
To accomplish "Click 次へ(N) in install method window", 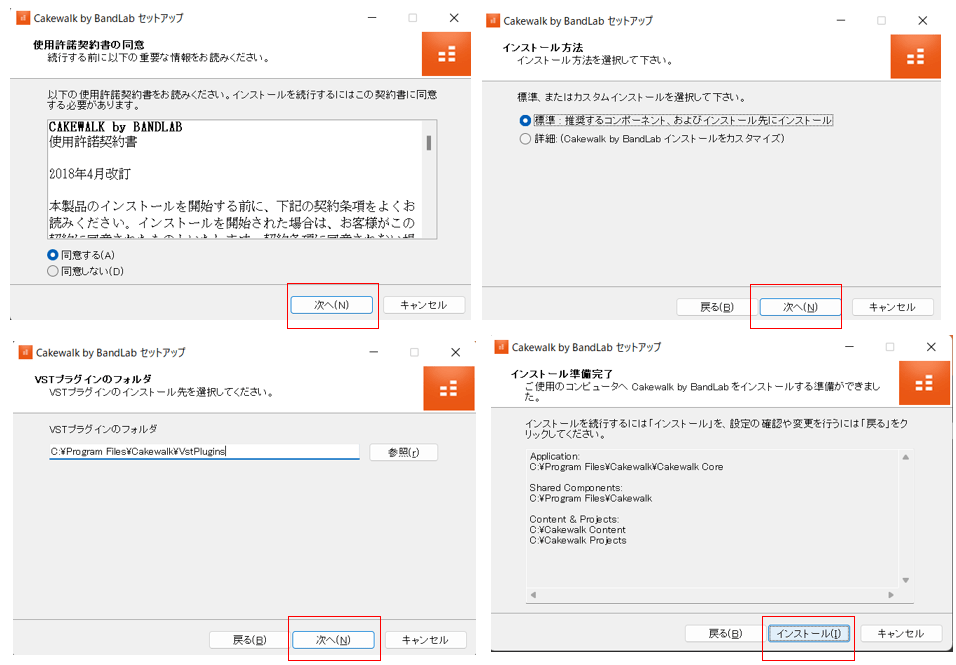I will click(800, 307).
